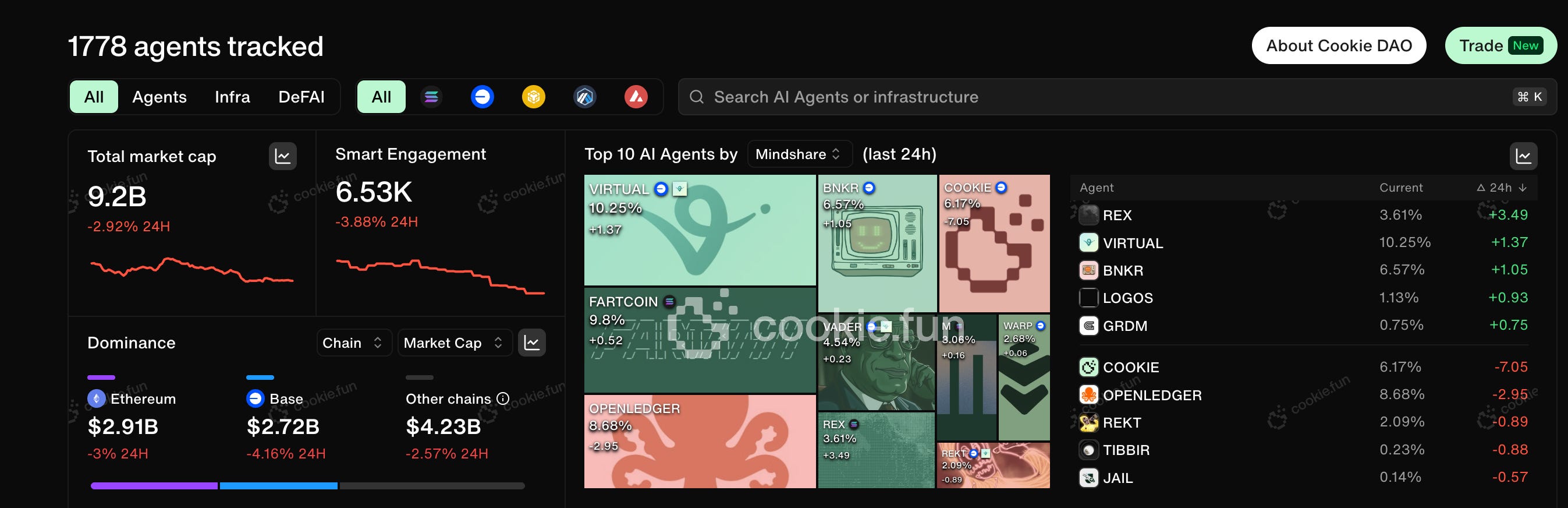Click GRDM agent avatar in list

pyautogui.click(x=1089, y=325)
